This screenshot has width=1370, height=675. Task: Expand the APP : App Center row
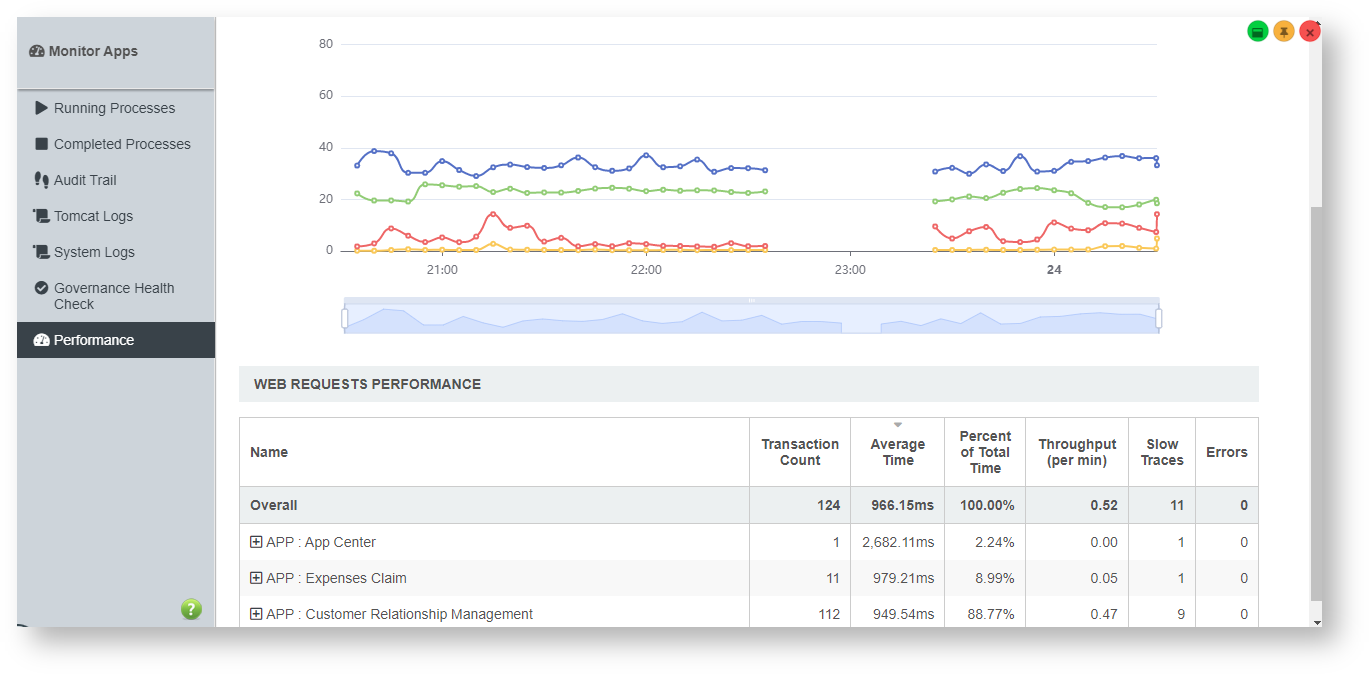click(x=256, y=542)
